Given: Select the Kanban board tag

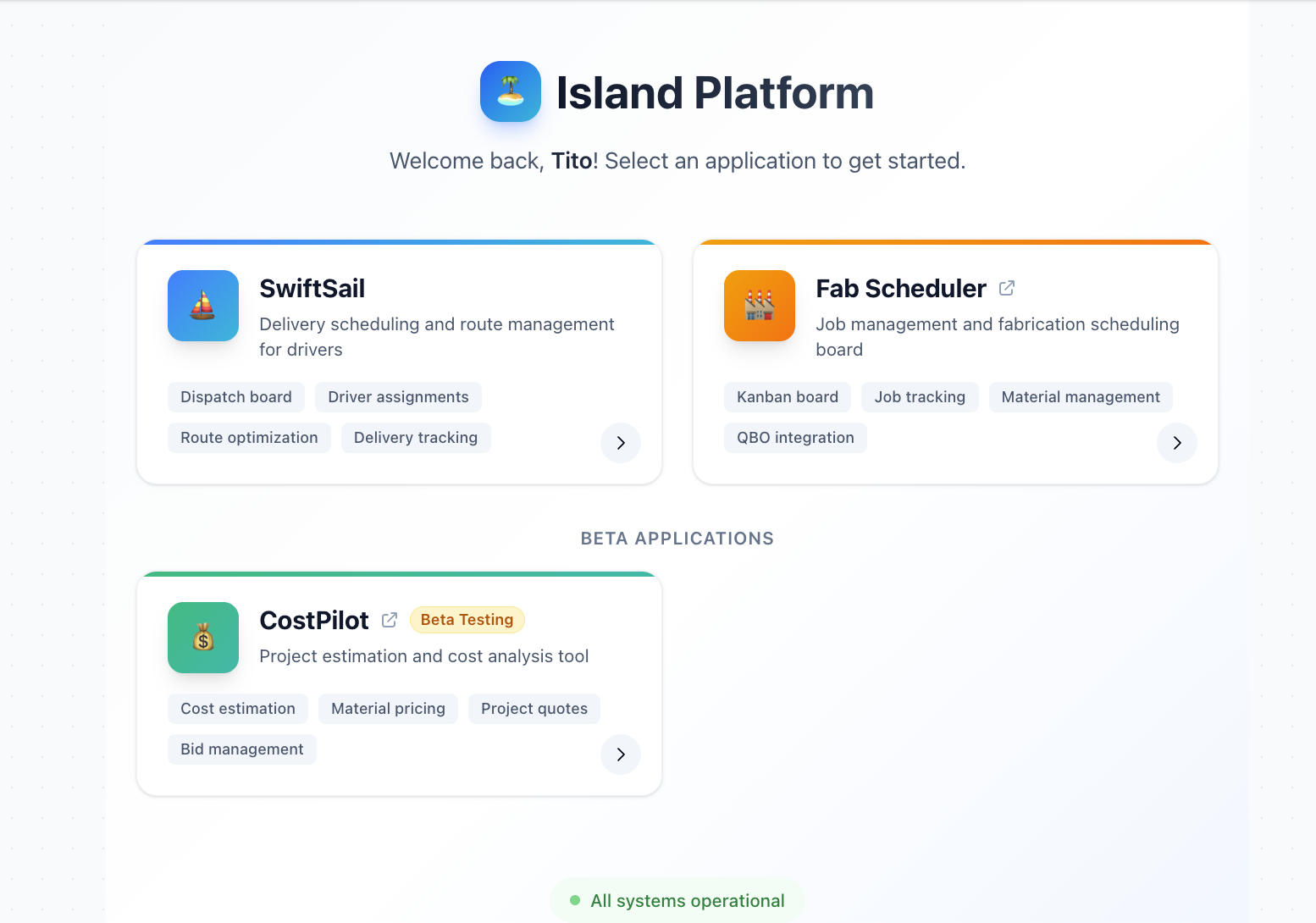Looking at the screenshot, I should [788, 397].
